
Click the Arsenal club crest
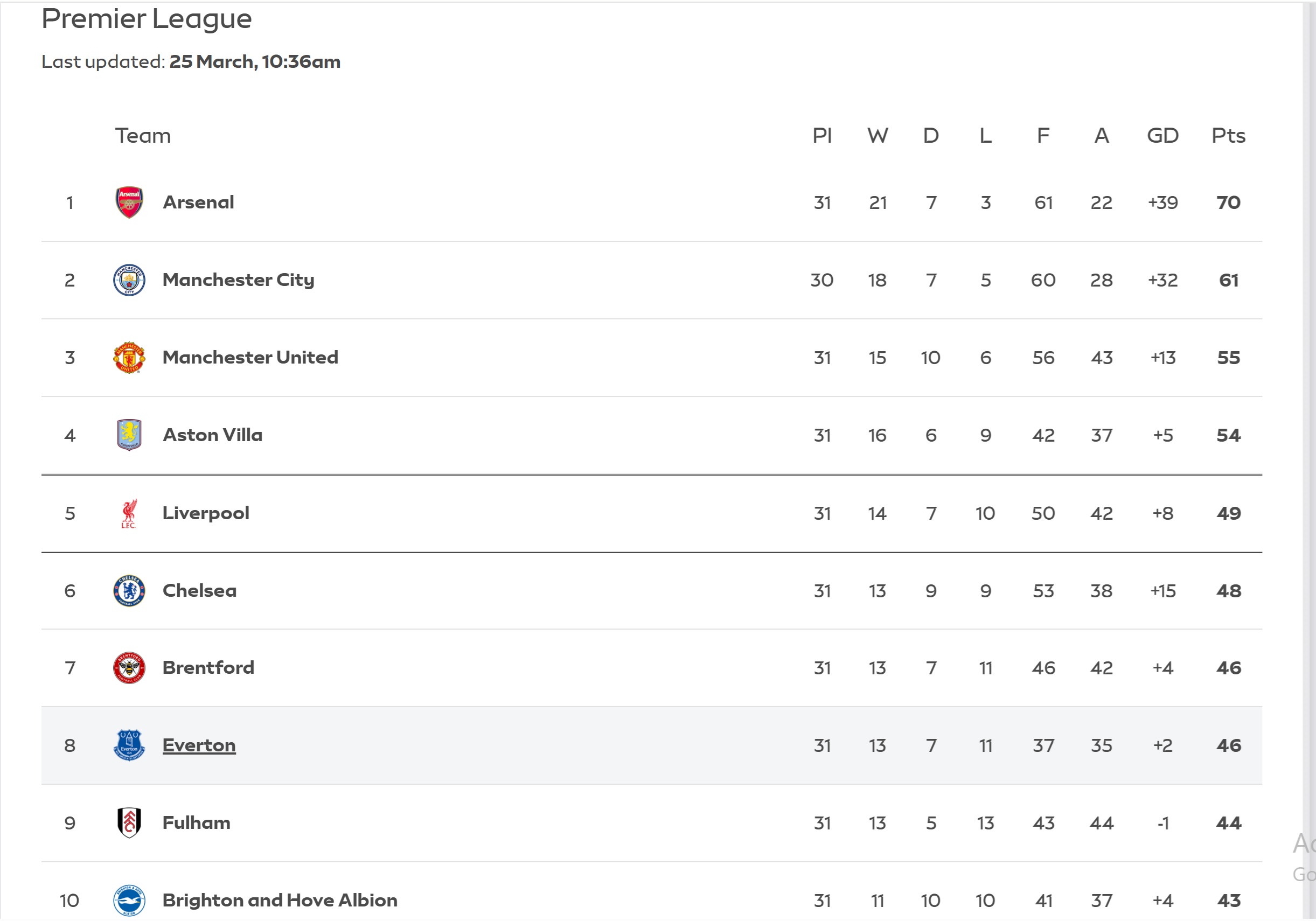point(129,202)
